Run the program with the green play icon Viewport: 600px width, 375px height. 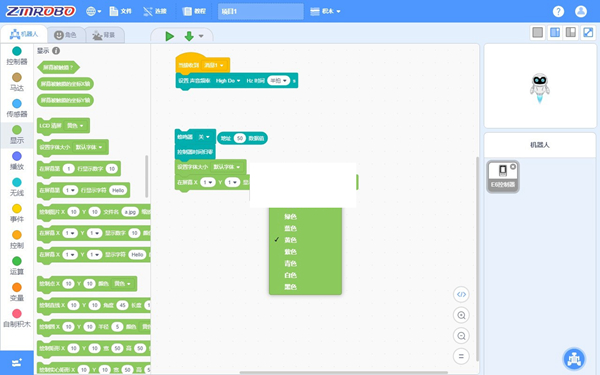[x=170, y=36]
